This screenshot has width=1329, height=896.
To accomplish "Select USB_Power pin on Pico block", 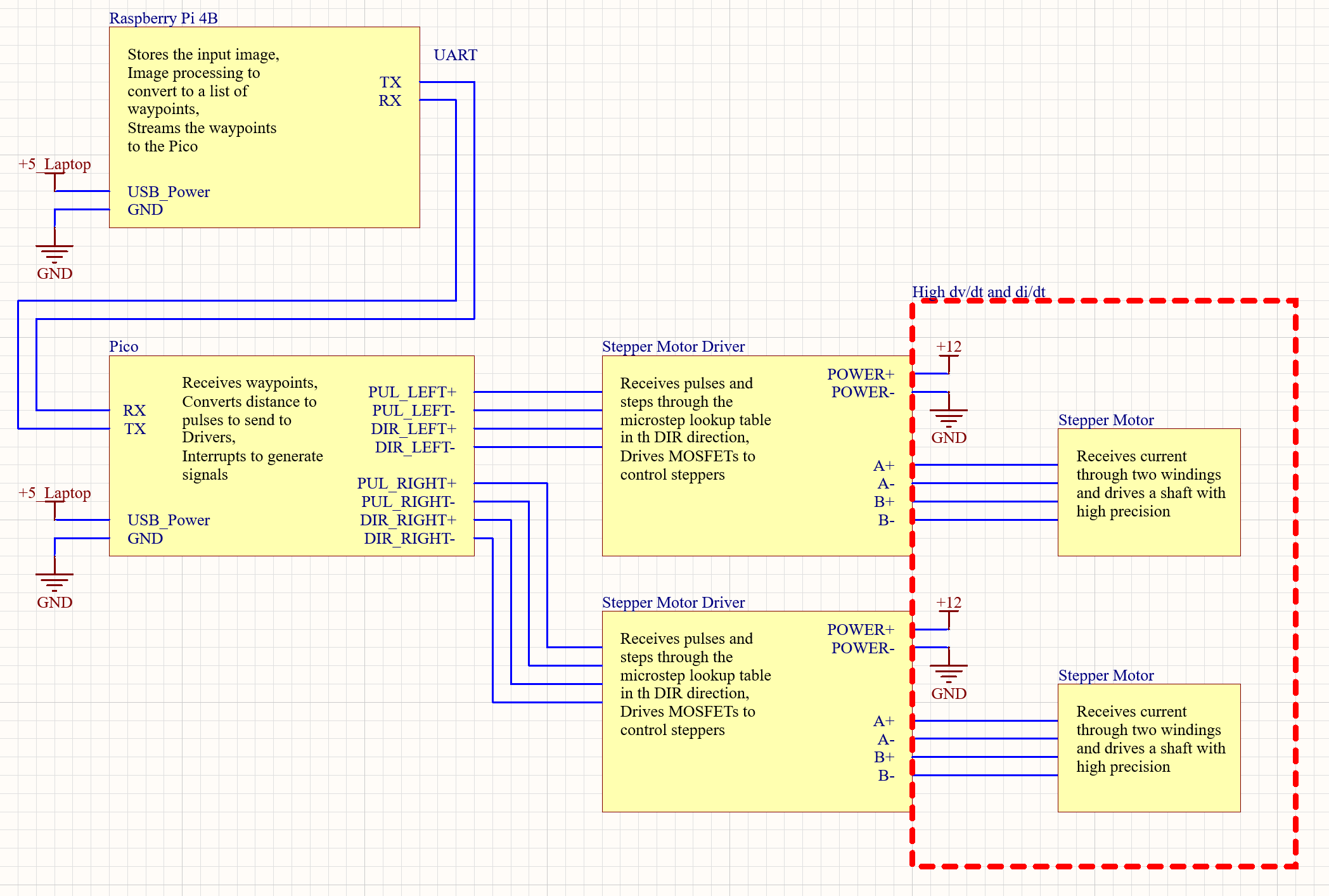I will pos(169,520).
